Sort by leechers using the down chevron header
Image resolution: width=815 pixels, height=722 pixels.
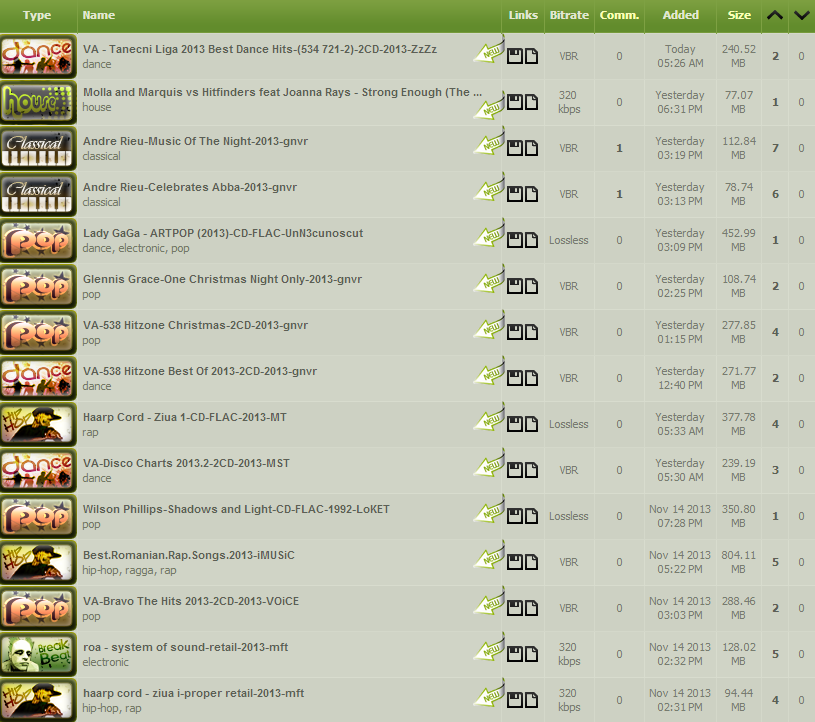(802, 15)
